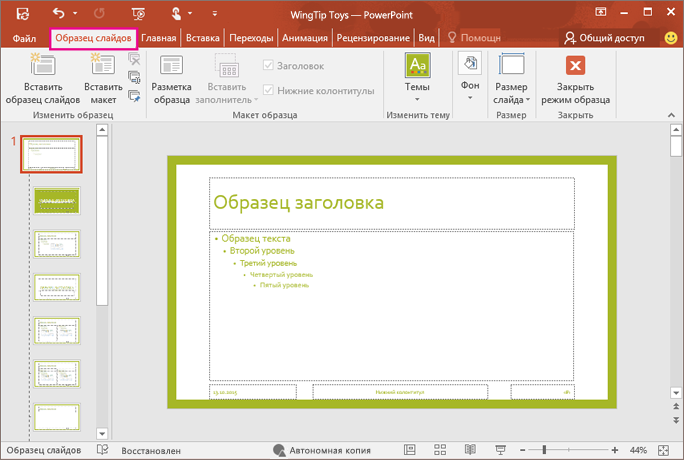Open the Вставка tab

point(203,38)
